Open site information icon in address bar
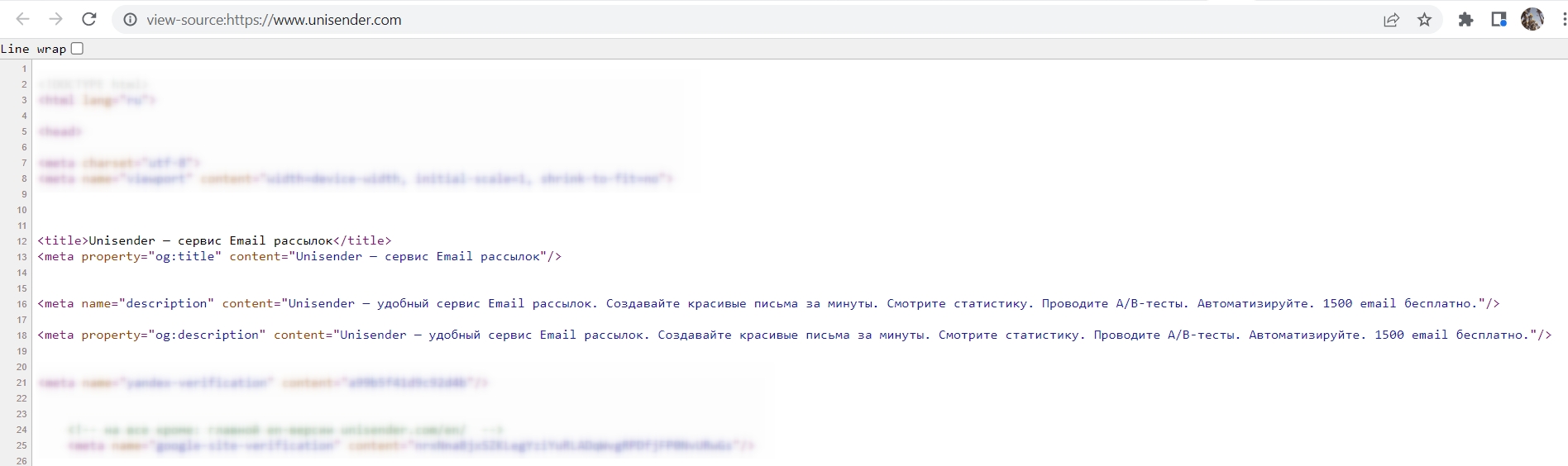Screen dimensions: 1568x466 click(130, 20)
